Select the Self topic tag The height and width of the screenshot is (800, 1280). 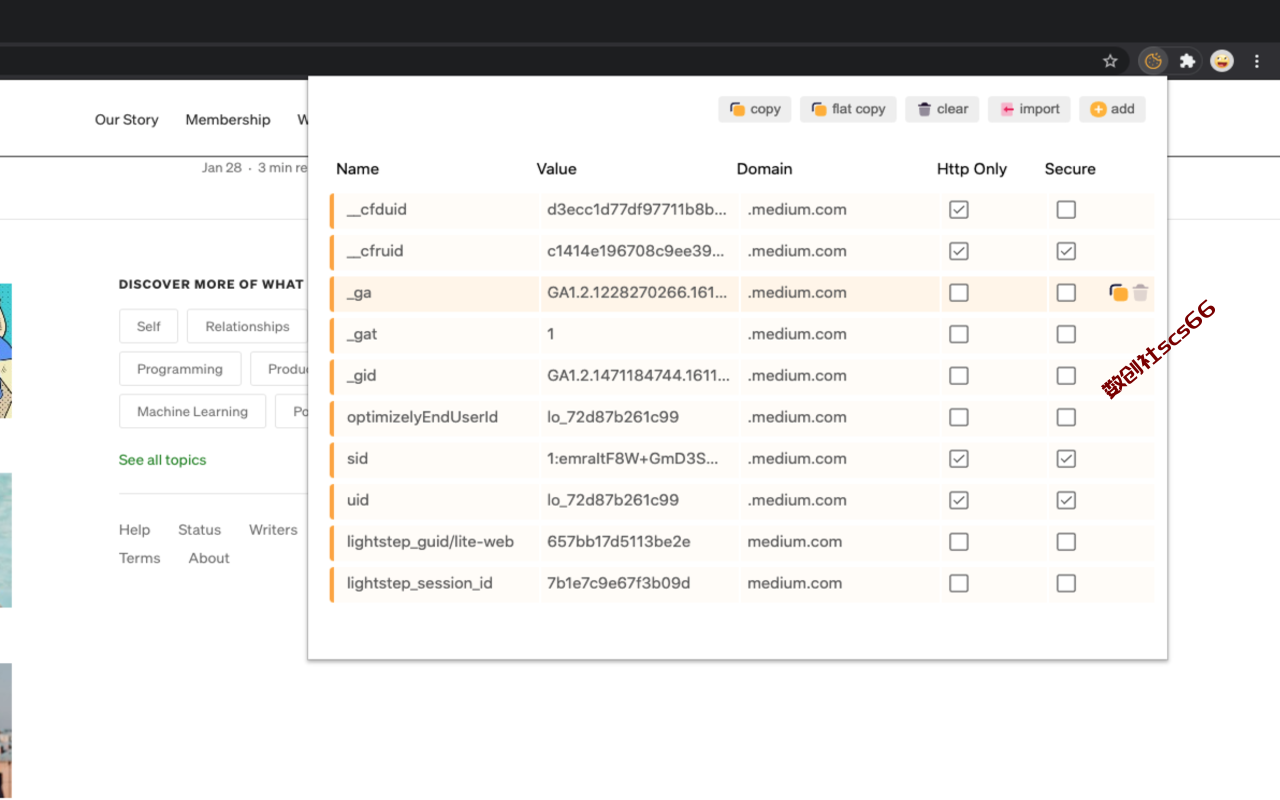(149, 326)
